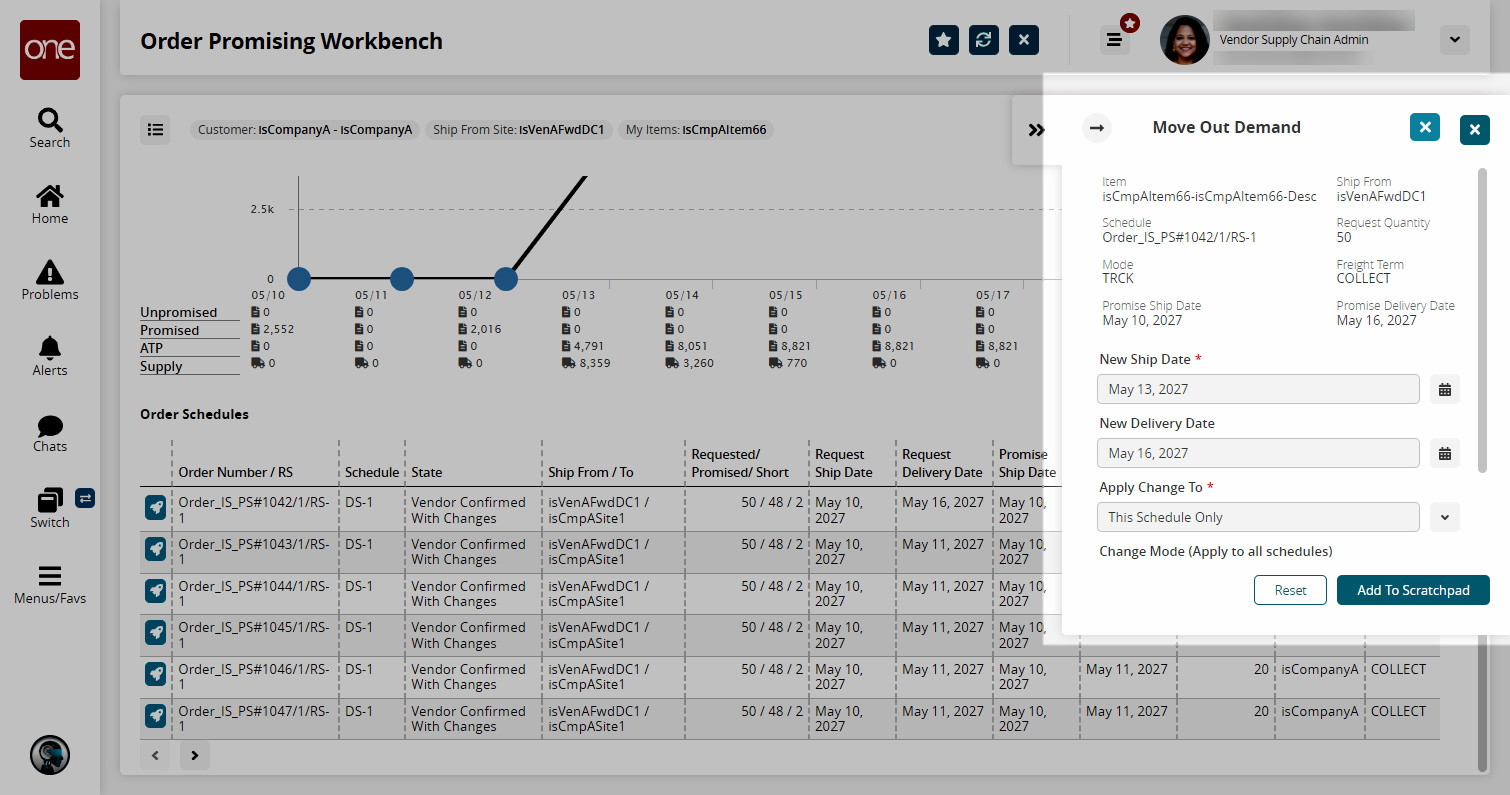The width and height of the screenshot is (1510, 795).
Task: Click rocket action icon for Order_IS_PS#1042
Action: coord(155,506)
